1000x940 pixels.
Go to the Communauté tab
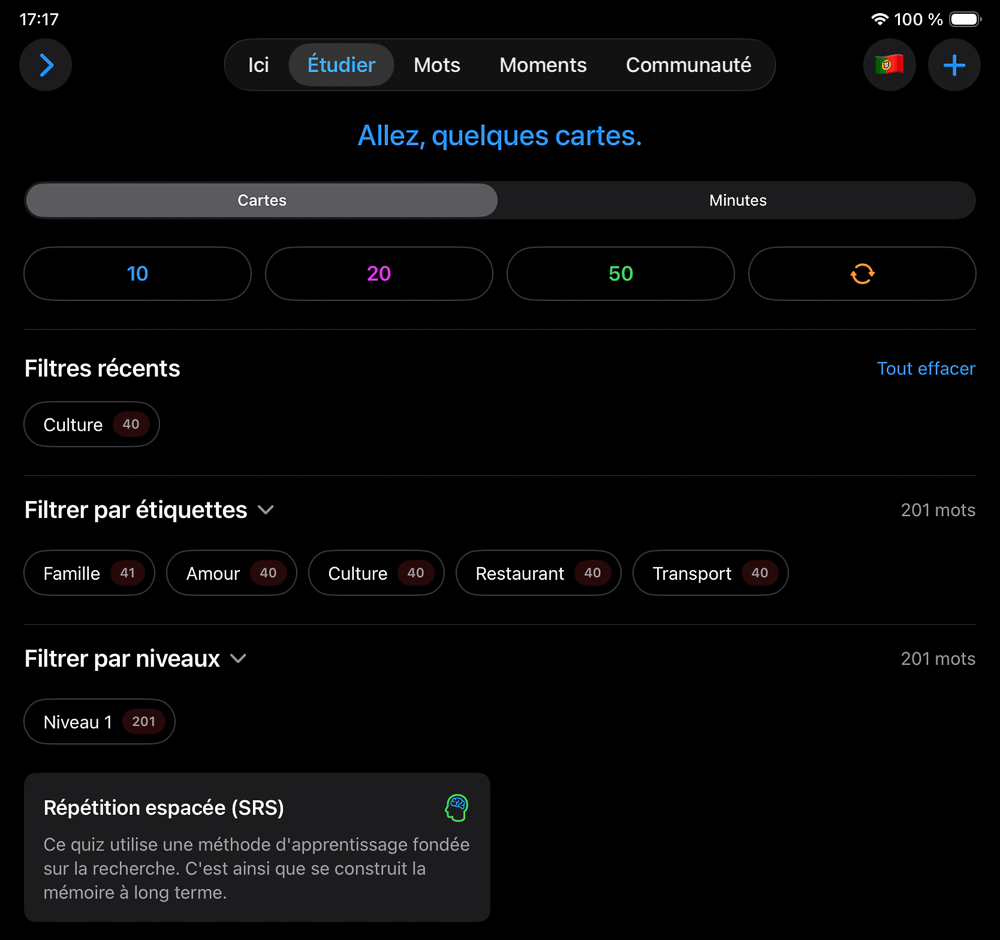[x=688, y=65]
